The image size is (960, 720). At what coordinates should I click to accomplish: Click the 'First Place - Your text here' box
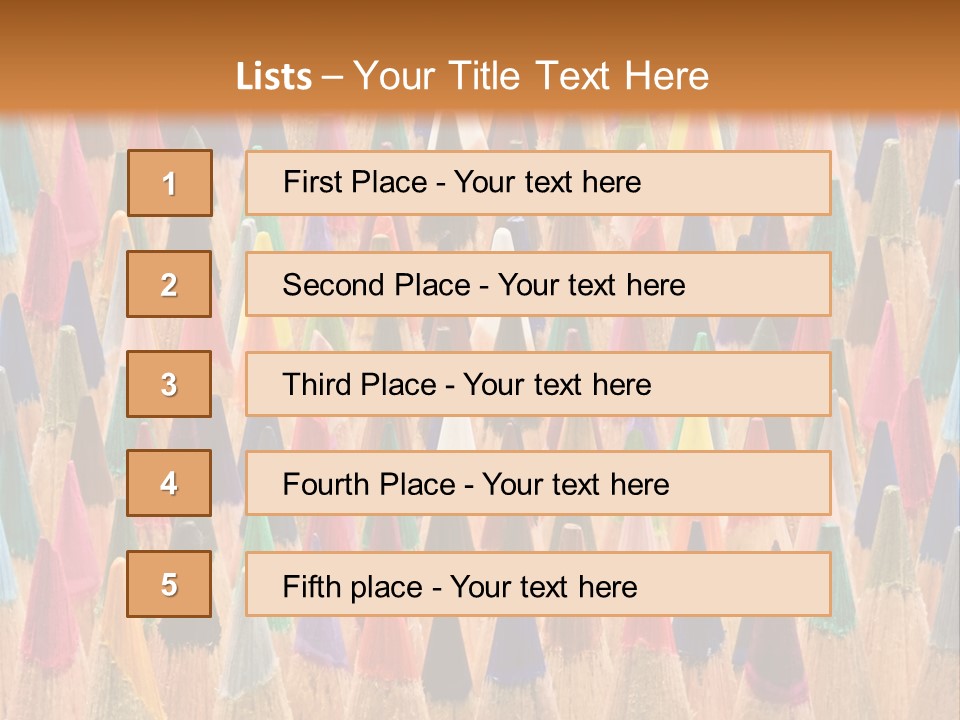click(x=538, y=183)
